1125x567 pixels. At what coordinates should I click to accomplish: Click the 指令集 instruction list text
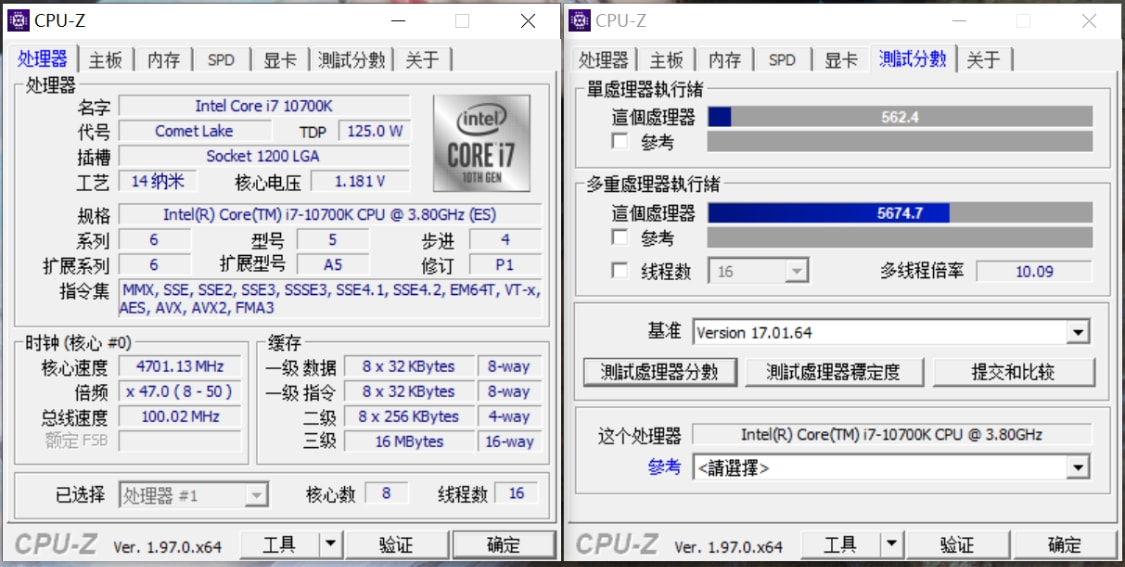[x=329, y=299]
